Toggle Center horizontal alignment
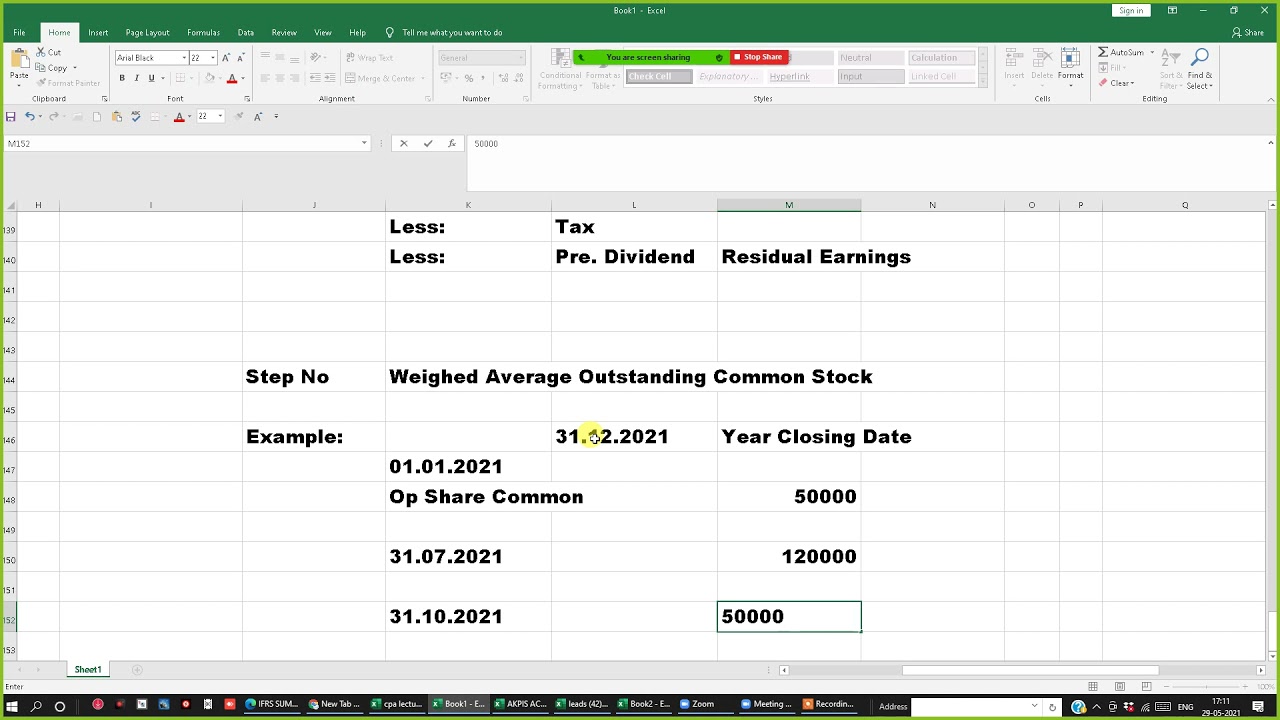1280x720 pixels. [280, 78]
